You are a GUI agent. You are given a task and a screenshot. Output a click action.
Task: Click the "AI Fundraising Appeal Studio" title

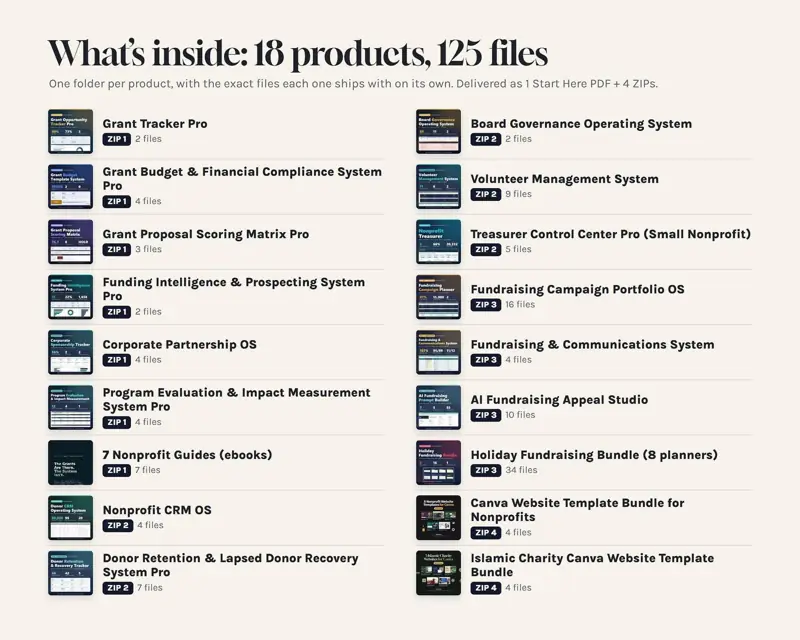click(x=559, y=400)
